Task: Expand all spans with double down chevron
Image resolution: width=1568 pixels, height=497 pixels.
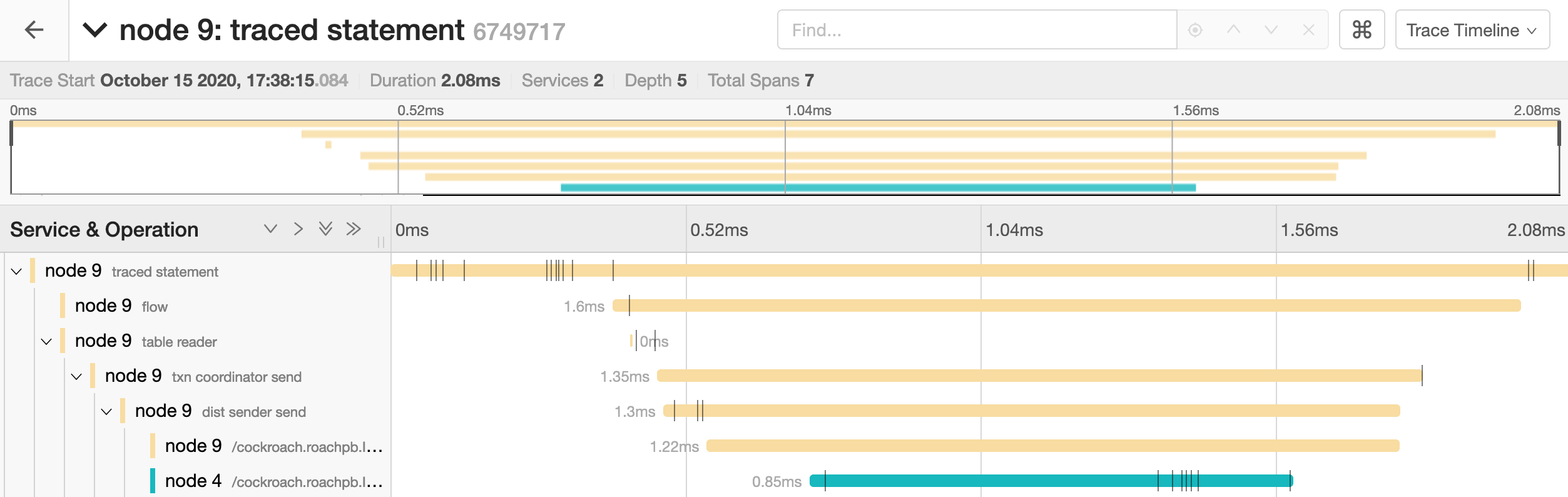Action: tap(325, 229)
